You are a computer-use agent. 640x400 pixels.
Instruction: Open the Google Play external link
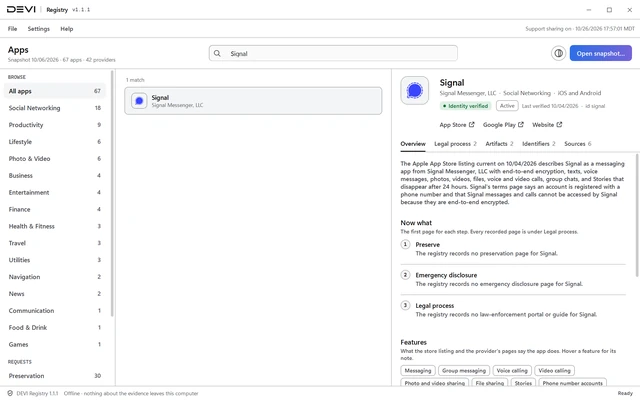[x=503, y=125]
